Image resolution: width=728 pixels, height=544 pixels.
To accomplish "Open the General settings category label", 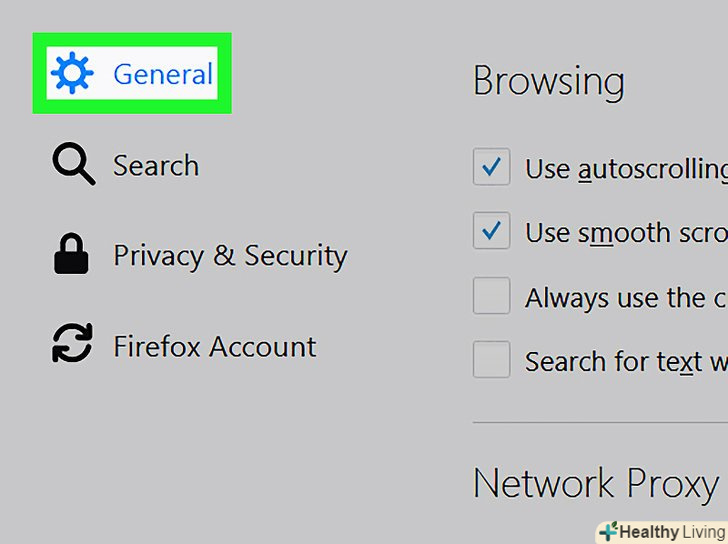I will tap(162, 74).
